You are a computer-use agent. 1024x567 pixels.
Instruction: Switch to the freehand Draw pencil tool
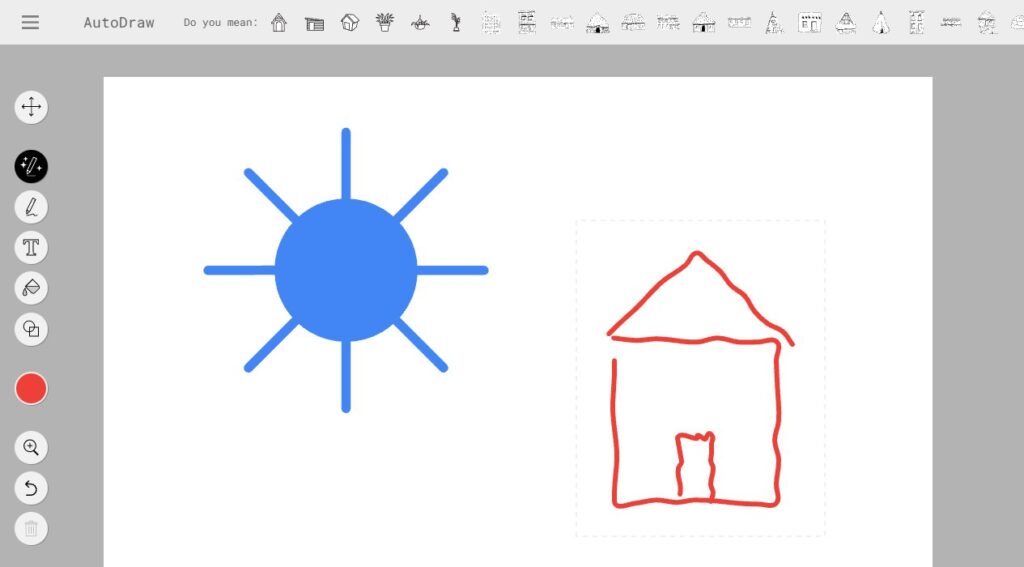tap(31, 207)
